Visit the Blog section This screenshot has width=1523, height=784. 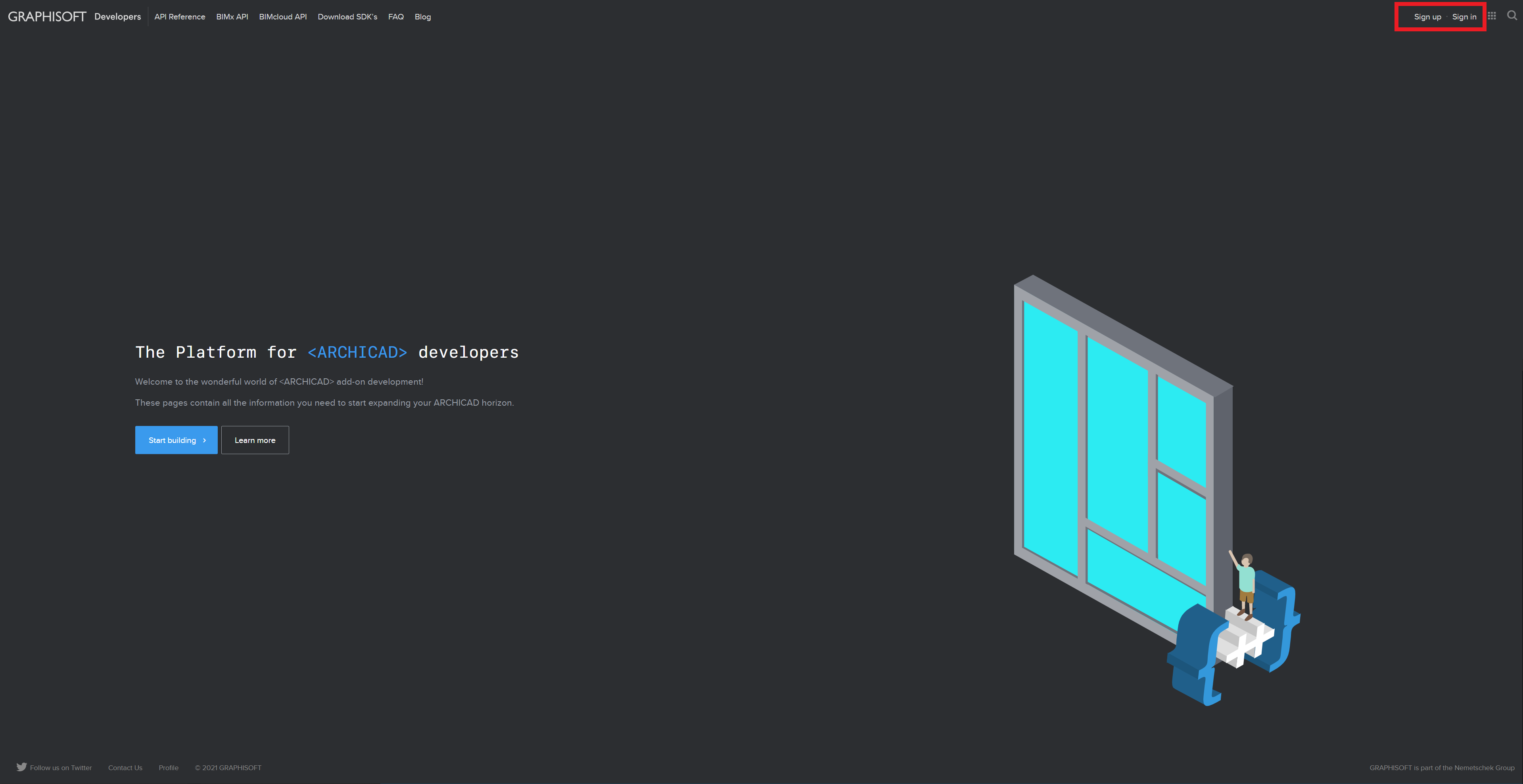coord(423,17)
